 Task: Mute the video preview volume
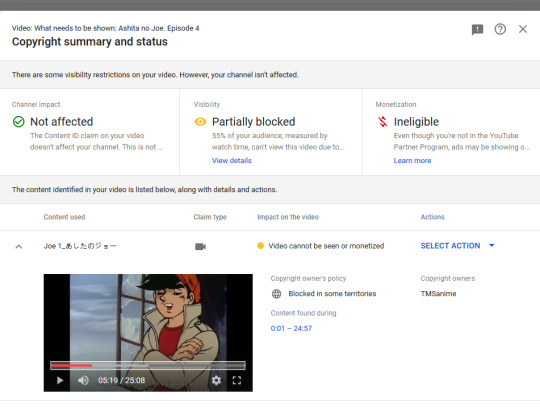83,380
